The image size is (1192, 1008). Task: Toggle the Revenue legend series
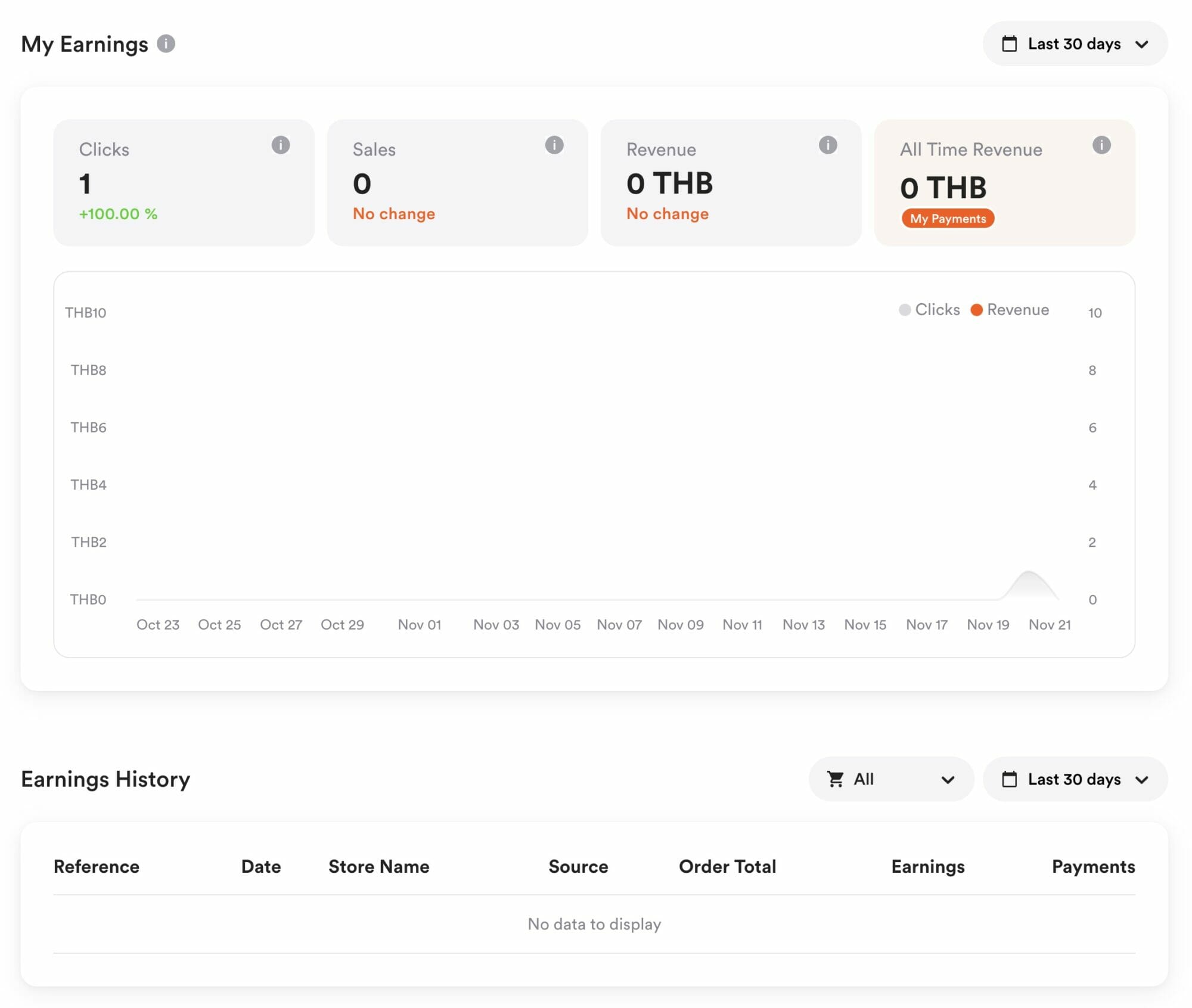click(1010, 310)
